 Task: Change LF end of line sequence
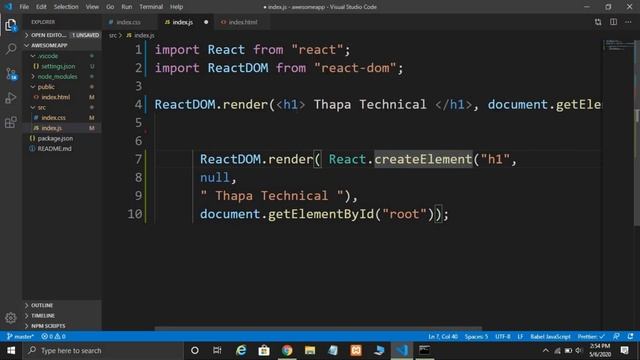pos(520,336)
